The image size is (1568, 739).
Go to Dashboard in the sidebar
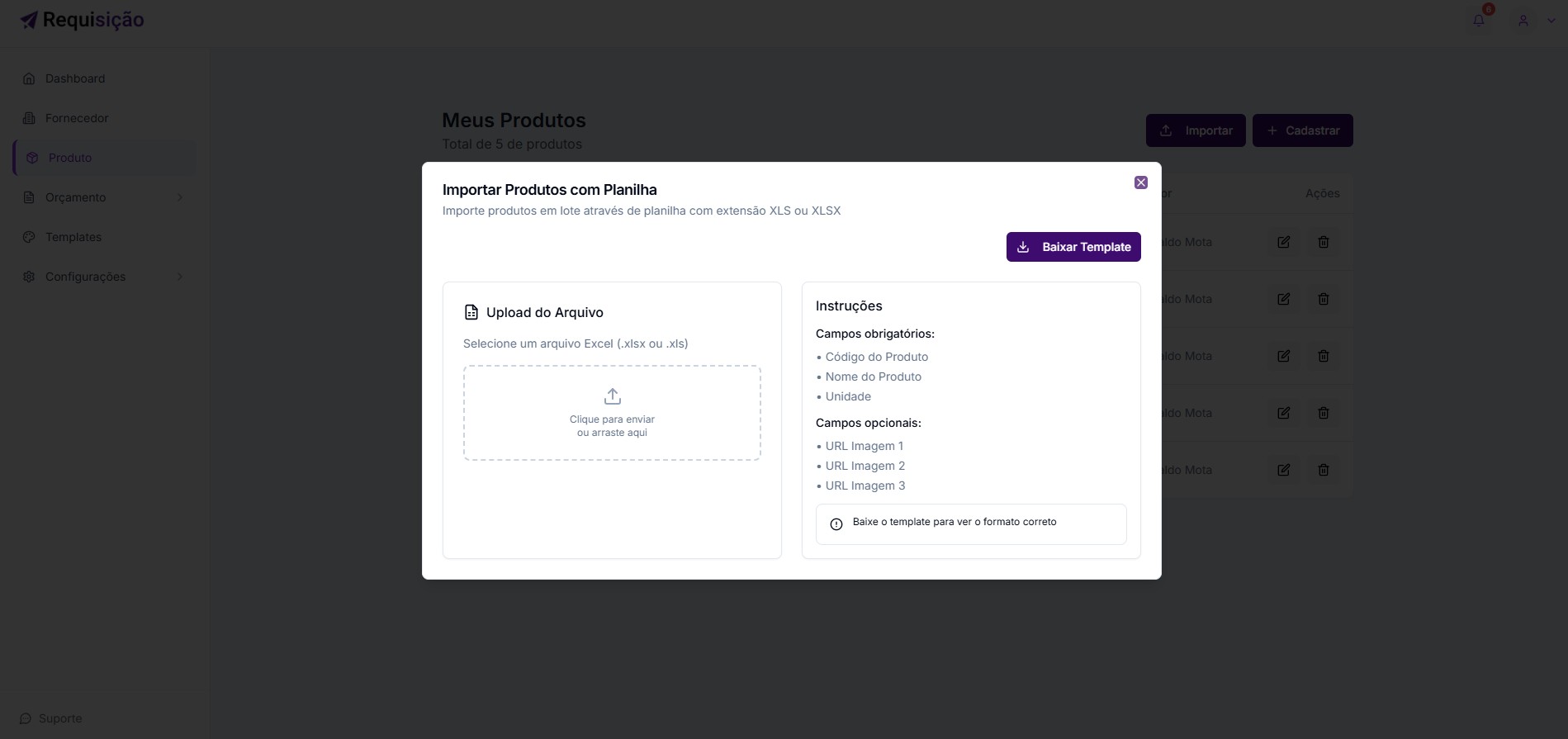tap(74, 78)
